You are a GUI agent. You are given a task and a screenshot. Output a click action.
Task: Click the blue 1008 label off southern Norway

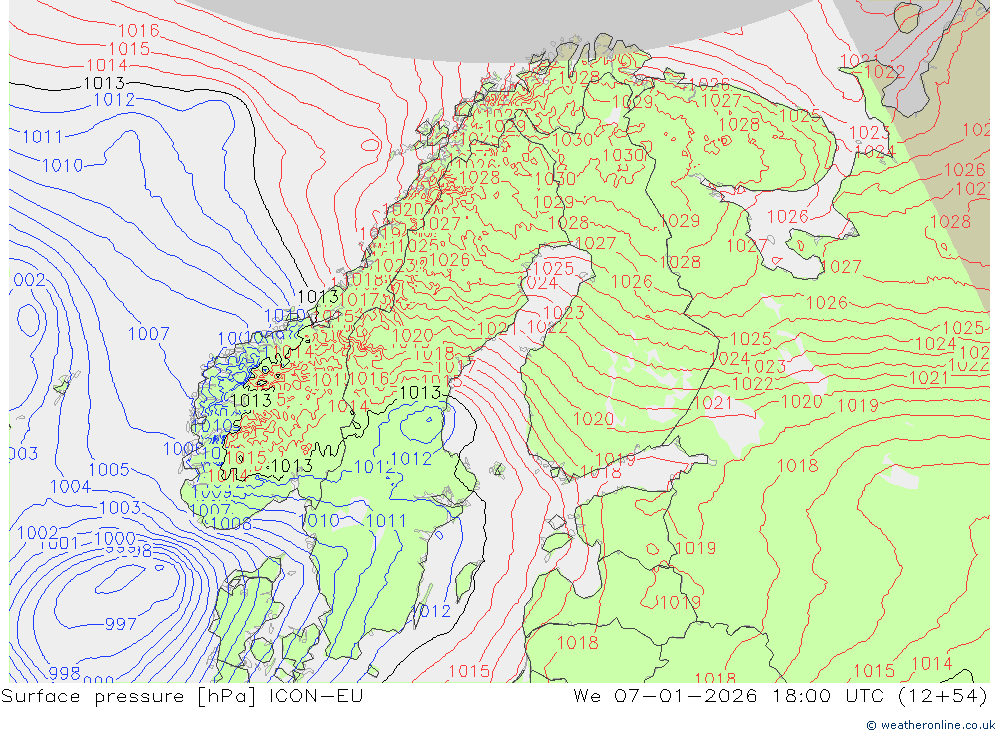pos(231,524)
